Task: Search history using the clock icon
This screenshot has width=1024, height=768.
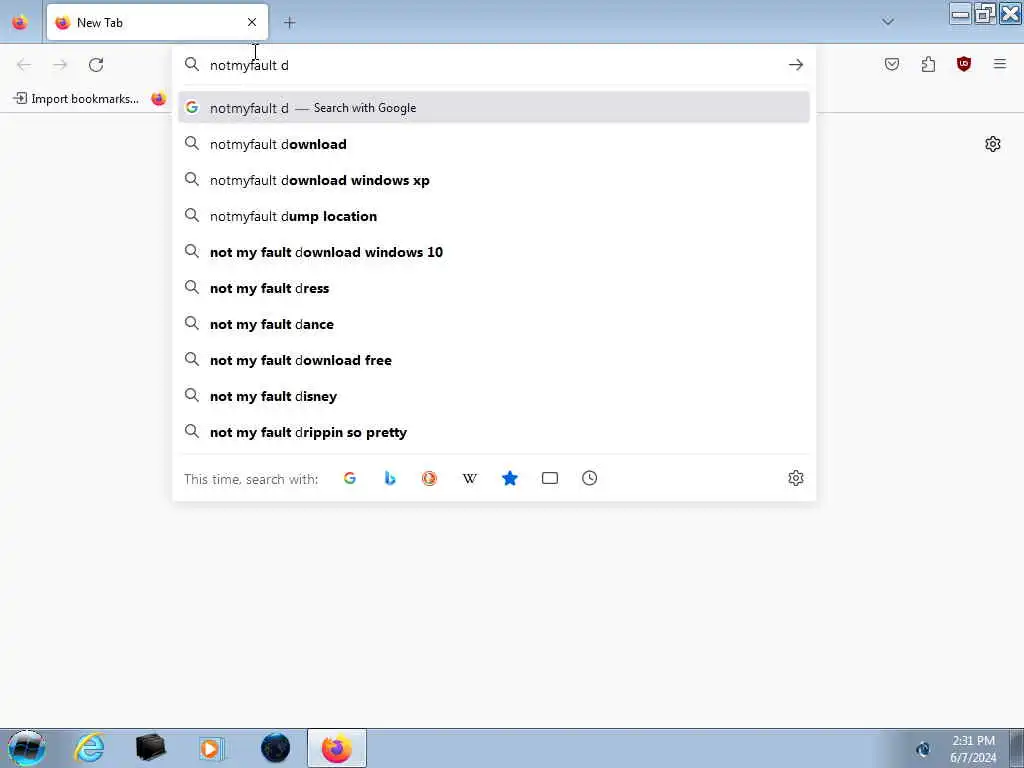Action: 589,479
